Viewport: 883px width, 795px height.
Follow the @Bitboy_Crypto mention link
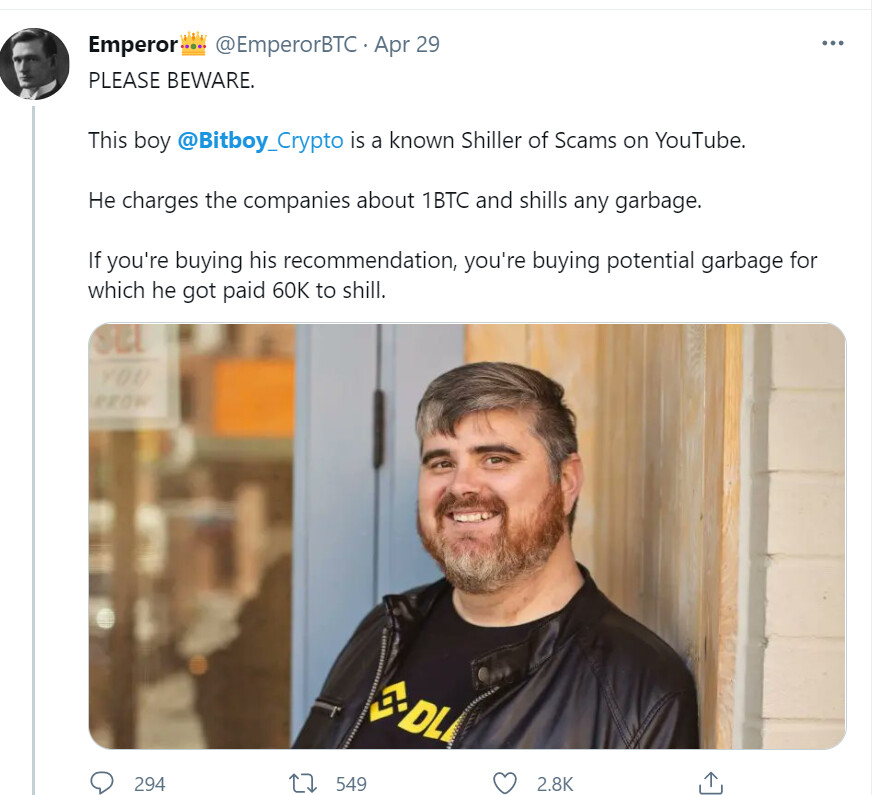click(x=260, y=140)
